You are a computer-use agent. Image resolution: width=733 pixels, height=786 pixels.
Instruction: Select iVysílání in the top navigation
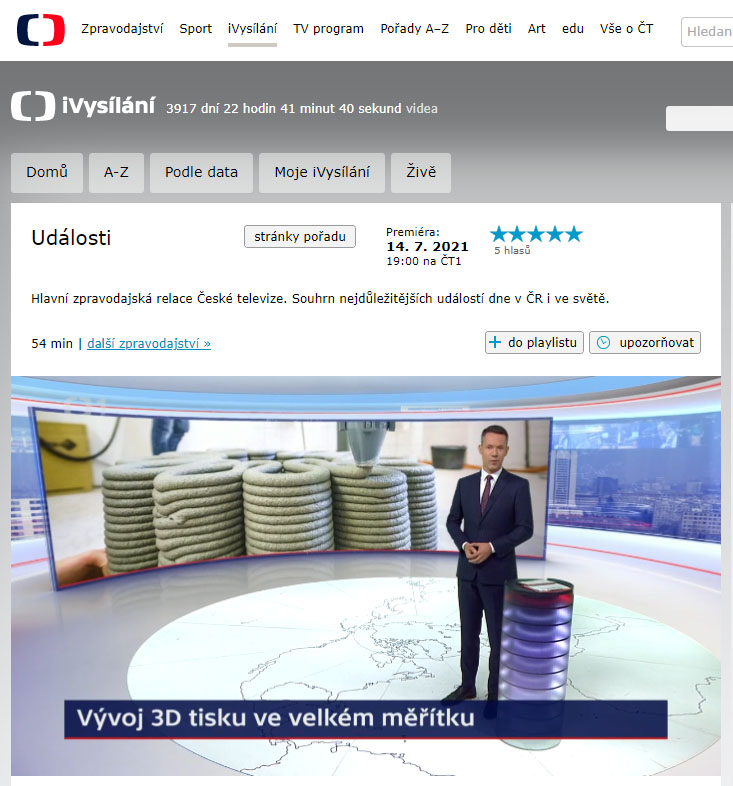[x=252, y=29]
